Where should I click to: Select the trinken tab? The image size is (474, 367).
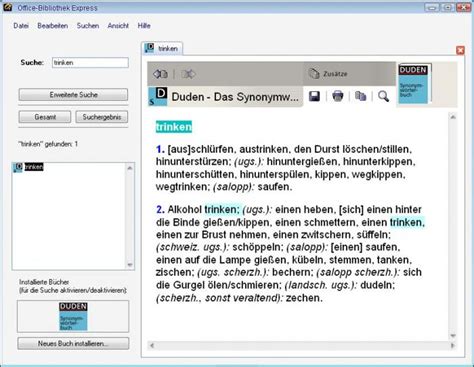click(162, 48)
